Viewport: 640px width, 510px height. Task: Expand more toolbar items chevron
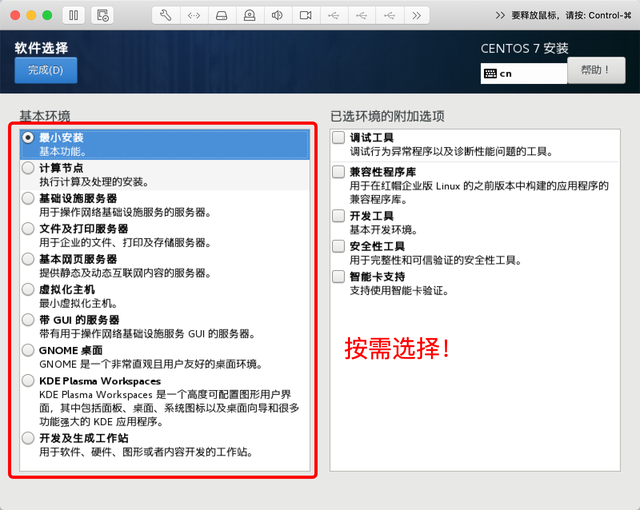(x=416, y=16)
